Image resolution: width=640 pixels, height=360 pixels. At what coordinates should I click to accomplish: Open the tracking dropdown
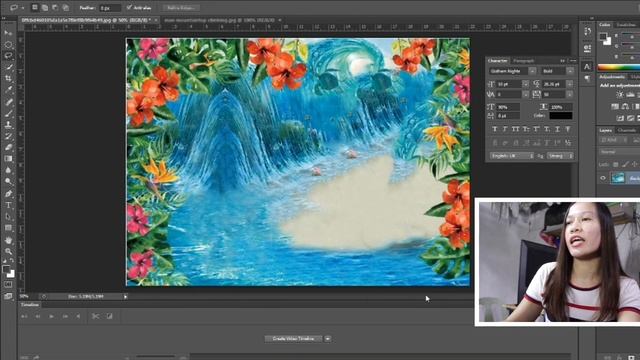click(x=570, y=94)
